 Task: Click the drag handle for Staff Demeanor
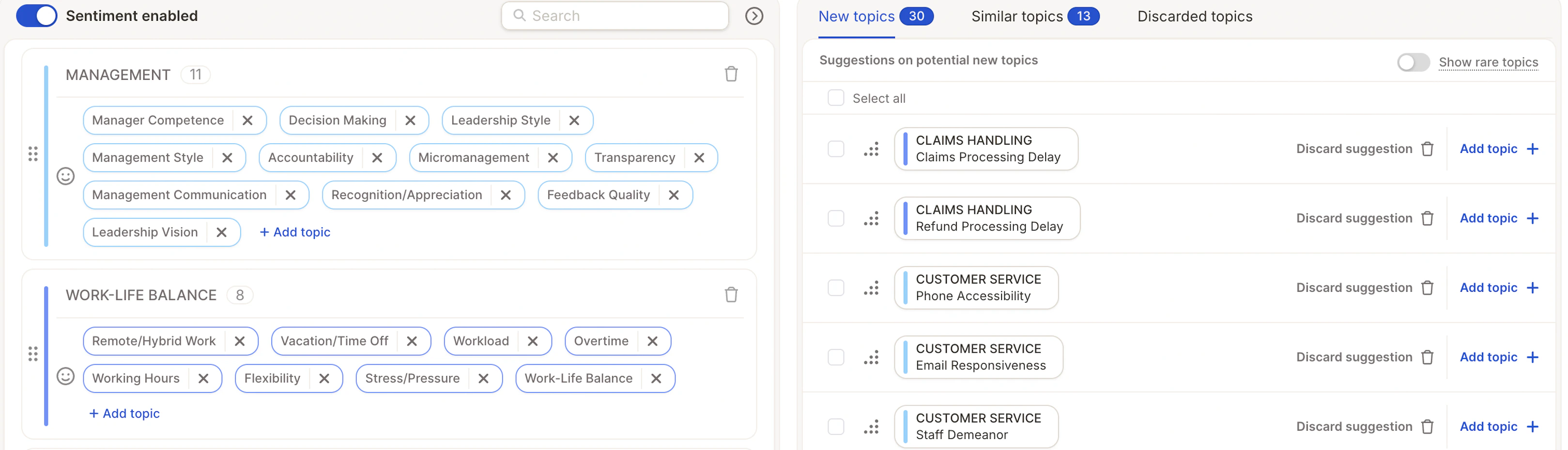tap(872, 427)
